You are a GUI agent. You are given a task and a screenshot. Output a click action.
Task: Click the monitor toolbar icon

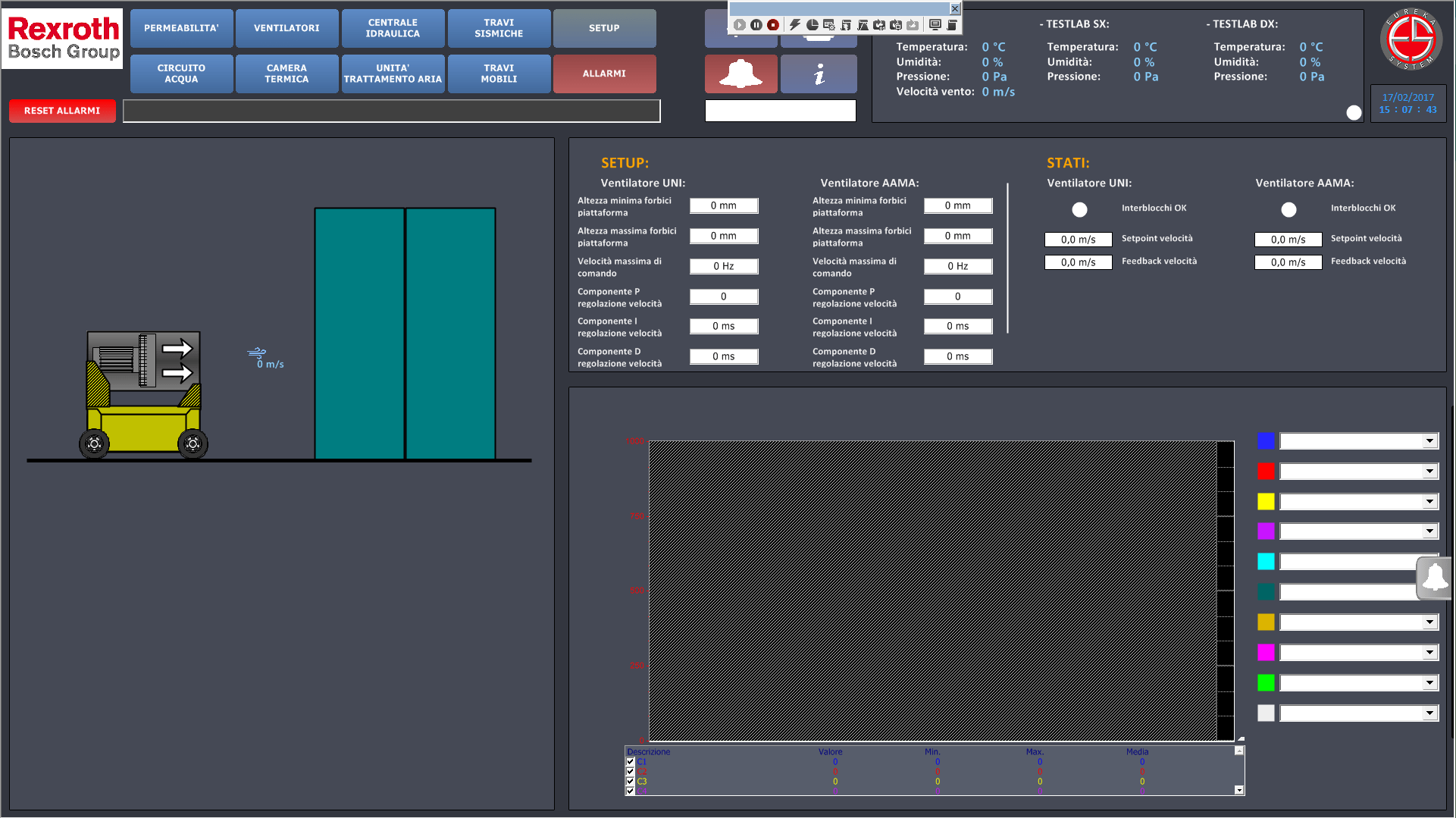pyautogui.click(x=935, y=25)
